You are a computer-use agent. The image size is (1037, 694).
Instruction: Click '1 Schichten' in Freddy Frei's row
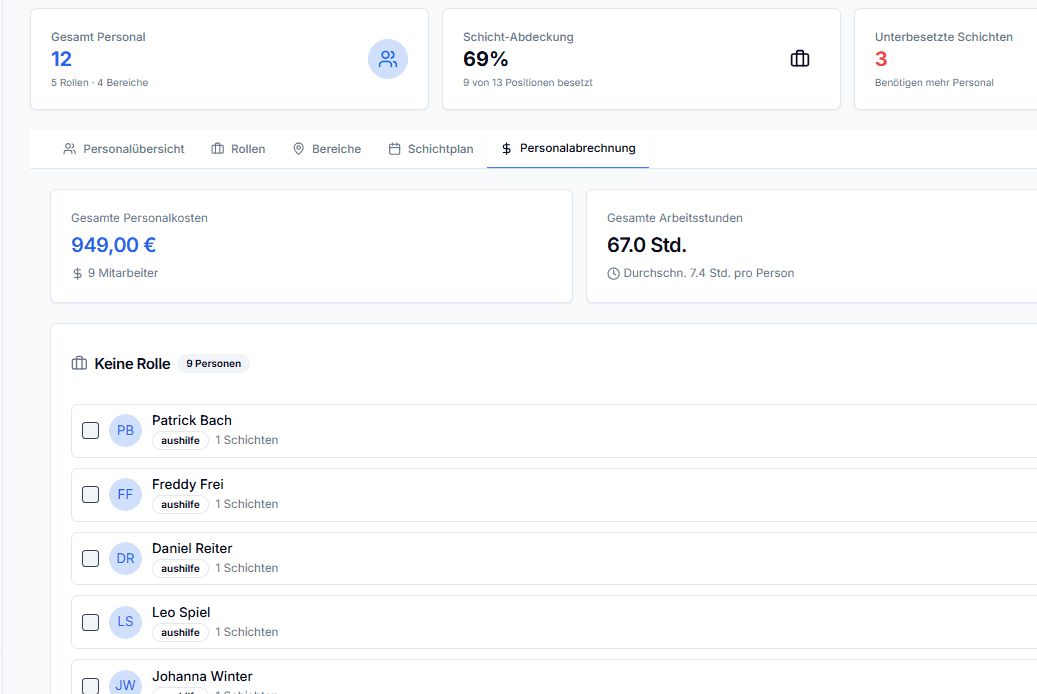pyautogui.click(x=247, y=504)
